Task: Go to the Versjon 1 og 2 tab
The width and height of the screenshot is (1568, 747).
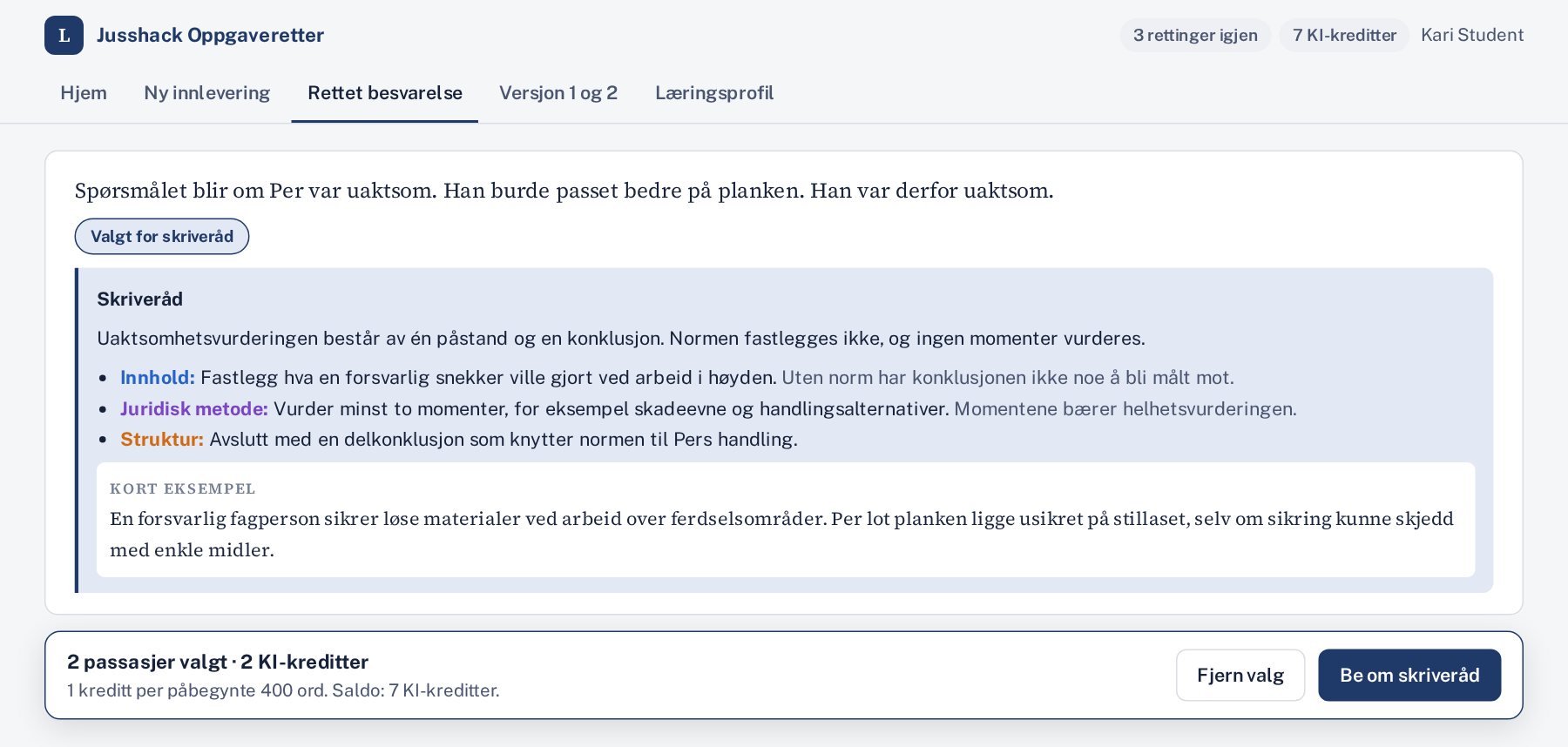Action: 558,93
